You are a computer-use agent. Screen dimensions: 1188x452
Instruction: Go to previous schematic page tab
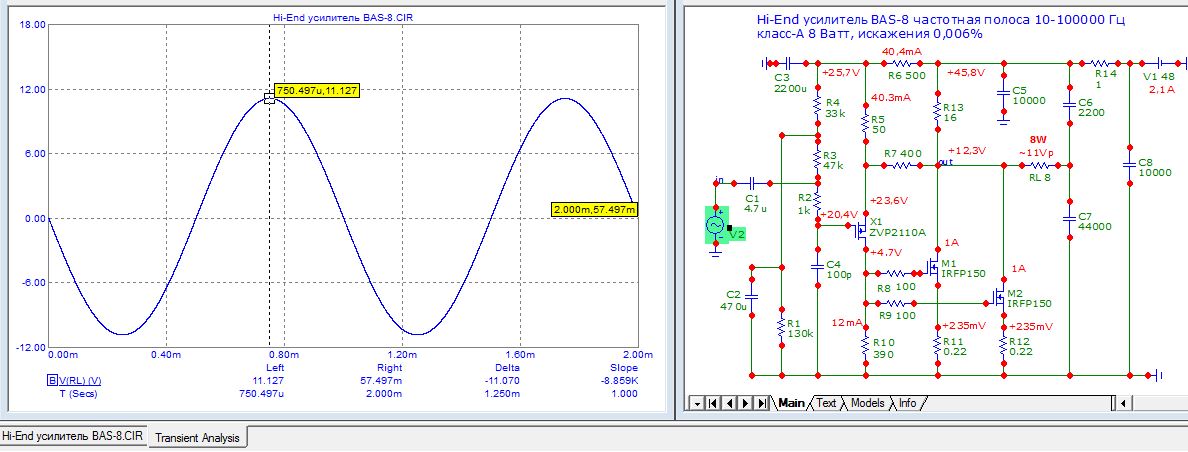729,404
